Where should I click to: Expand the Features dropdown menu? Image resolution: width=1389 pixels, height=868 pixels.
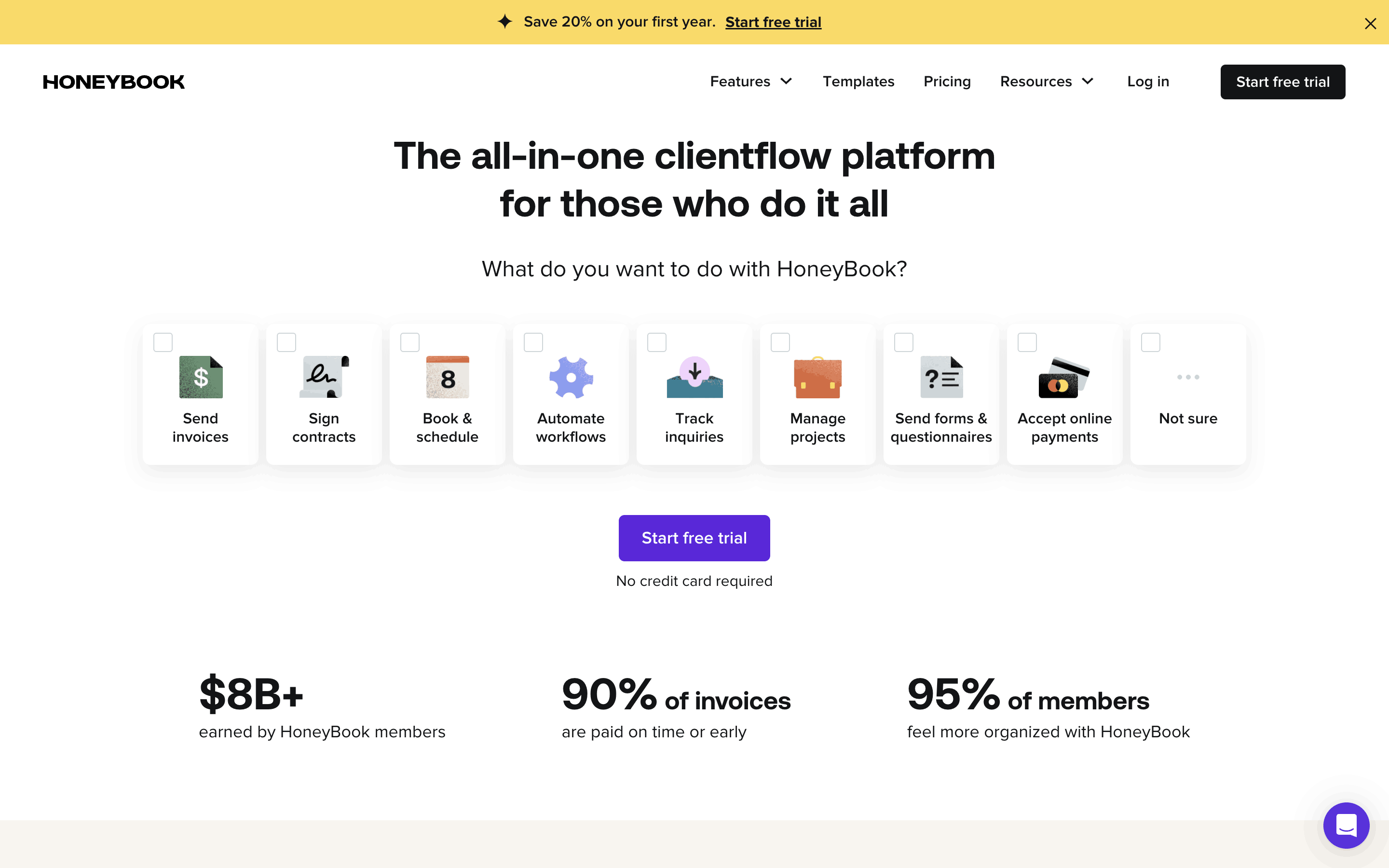tap(751, 81)
